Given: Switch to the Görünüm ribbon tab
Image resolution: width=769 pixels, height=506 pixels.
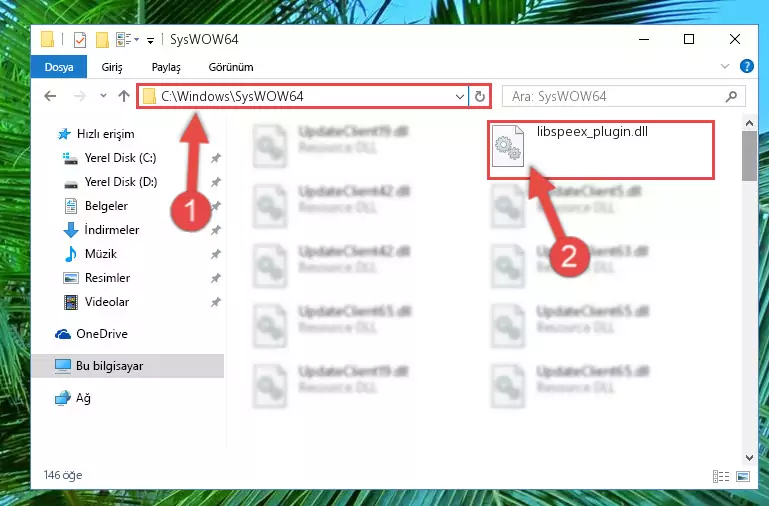Looking at the screenshot, I should click(231, 67).
